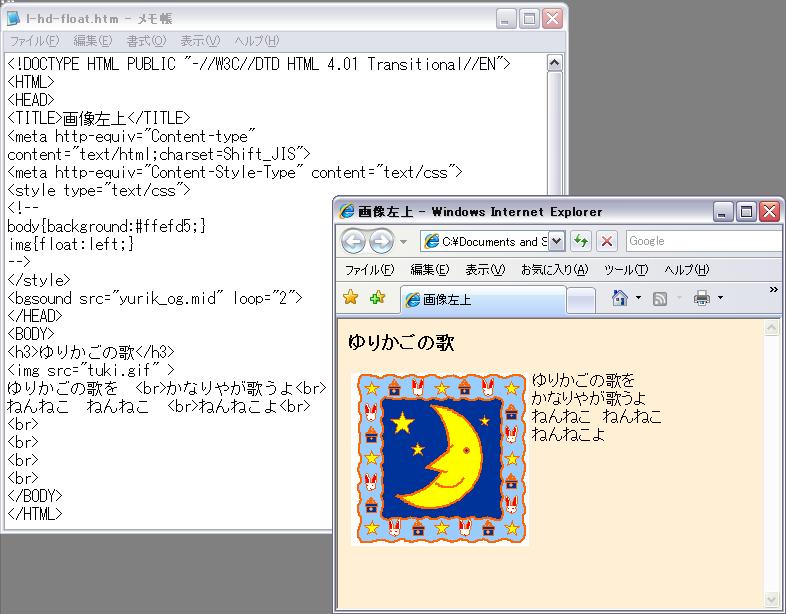The image size is (786, 614).
Task: Open ヘルプ(H) menu in Notepad
Action: pyautogui.click(x=256, y=41)
